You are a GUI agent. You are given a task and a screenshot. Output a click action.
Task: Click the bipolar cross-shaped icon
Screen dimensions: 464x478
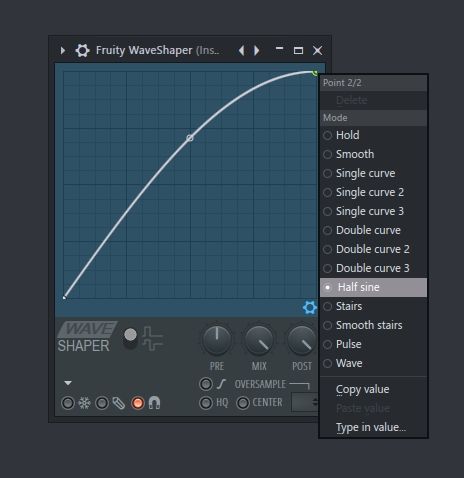point(152,338)
